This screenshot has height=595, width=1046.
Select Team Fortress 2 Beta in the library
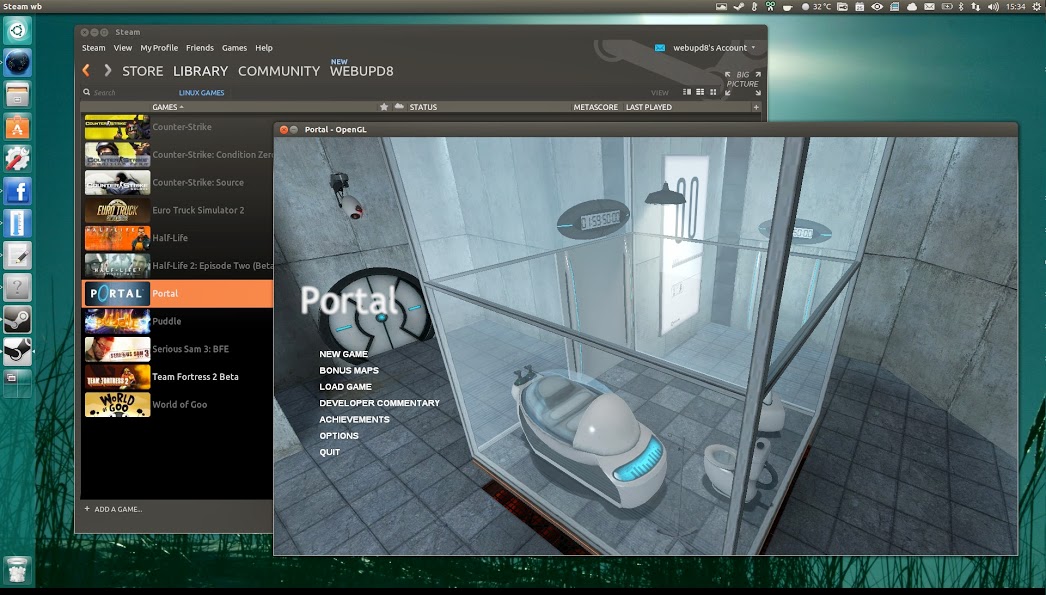point(195,376)
